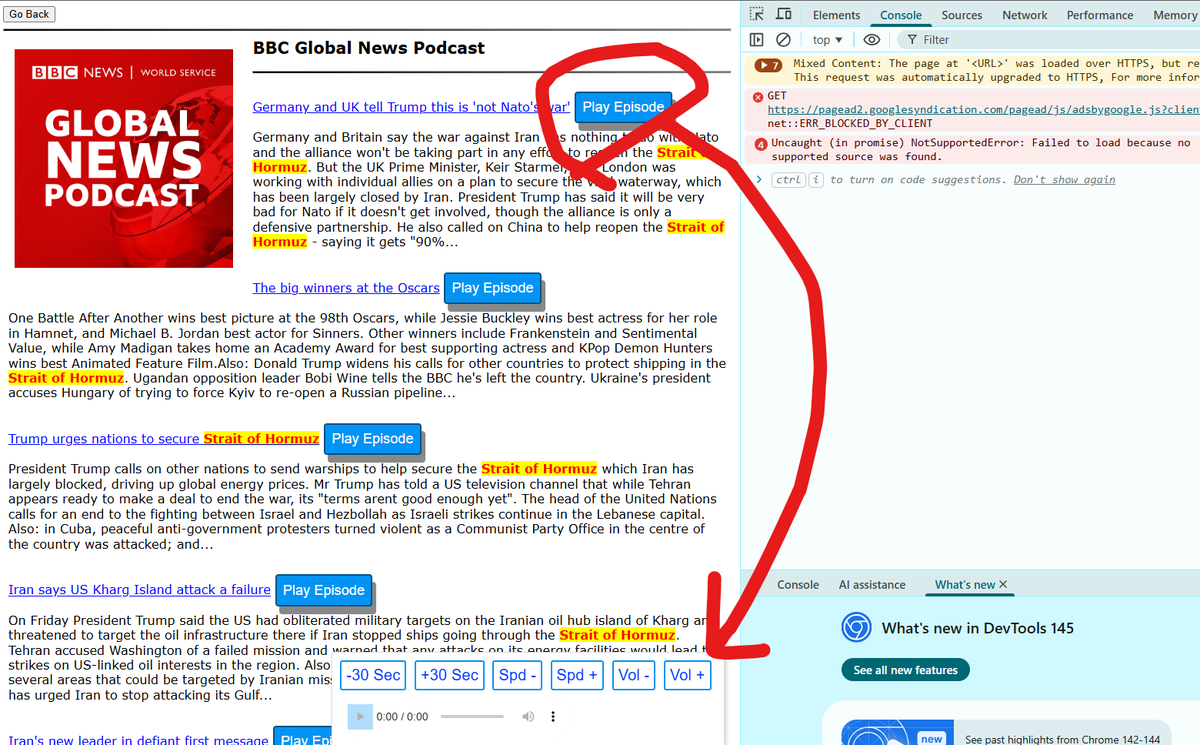The height and width of the screenshot is (745, 1200).
Task: Click the Go Back button
Action: pos(30,14)
